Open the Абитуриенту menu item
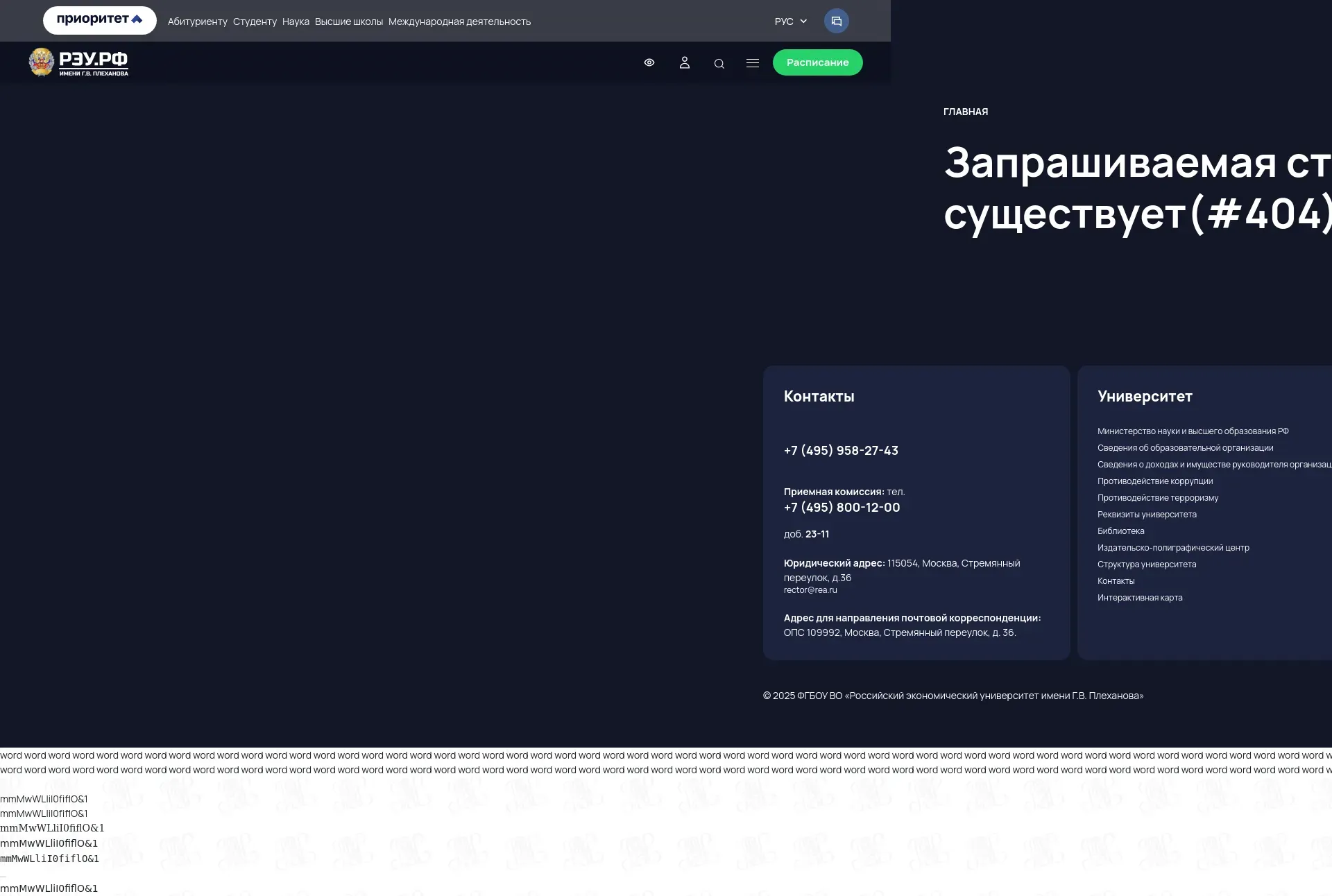The height and width of the screenshot is (896, 1332). pos(198,21)
